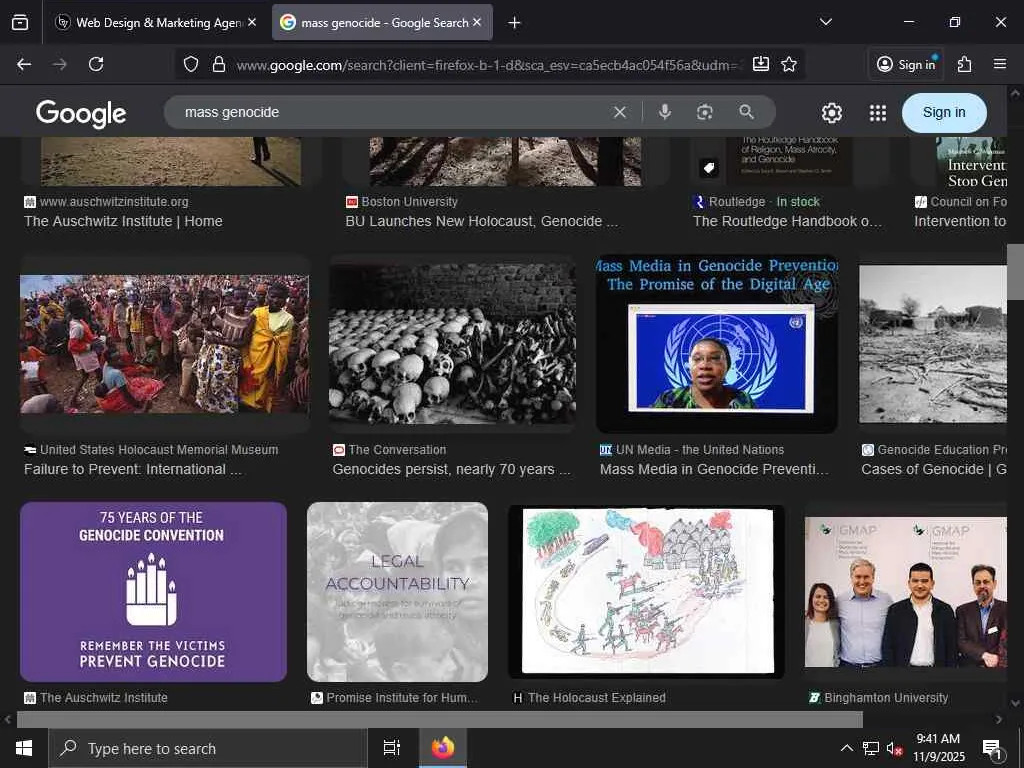Click The Holocaust Explained source label

[x=597, y=698]
